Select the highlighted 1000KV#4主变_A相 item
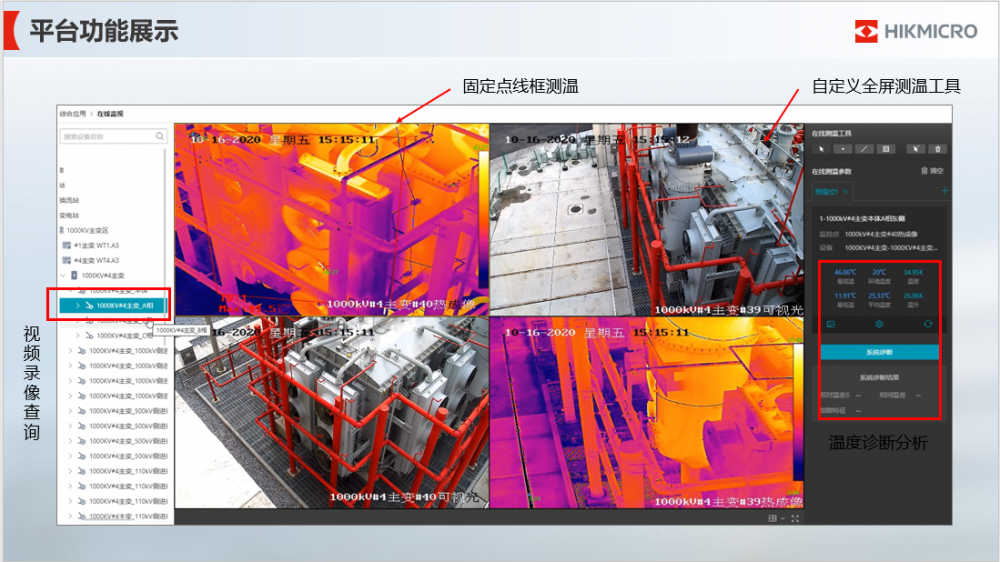The width and height of the screenshot is (1000, 562). click(x=114, y=306)
